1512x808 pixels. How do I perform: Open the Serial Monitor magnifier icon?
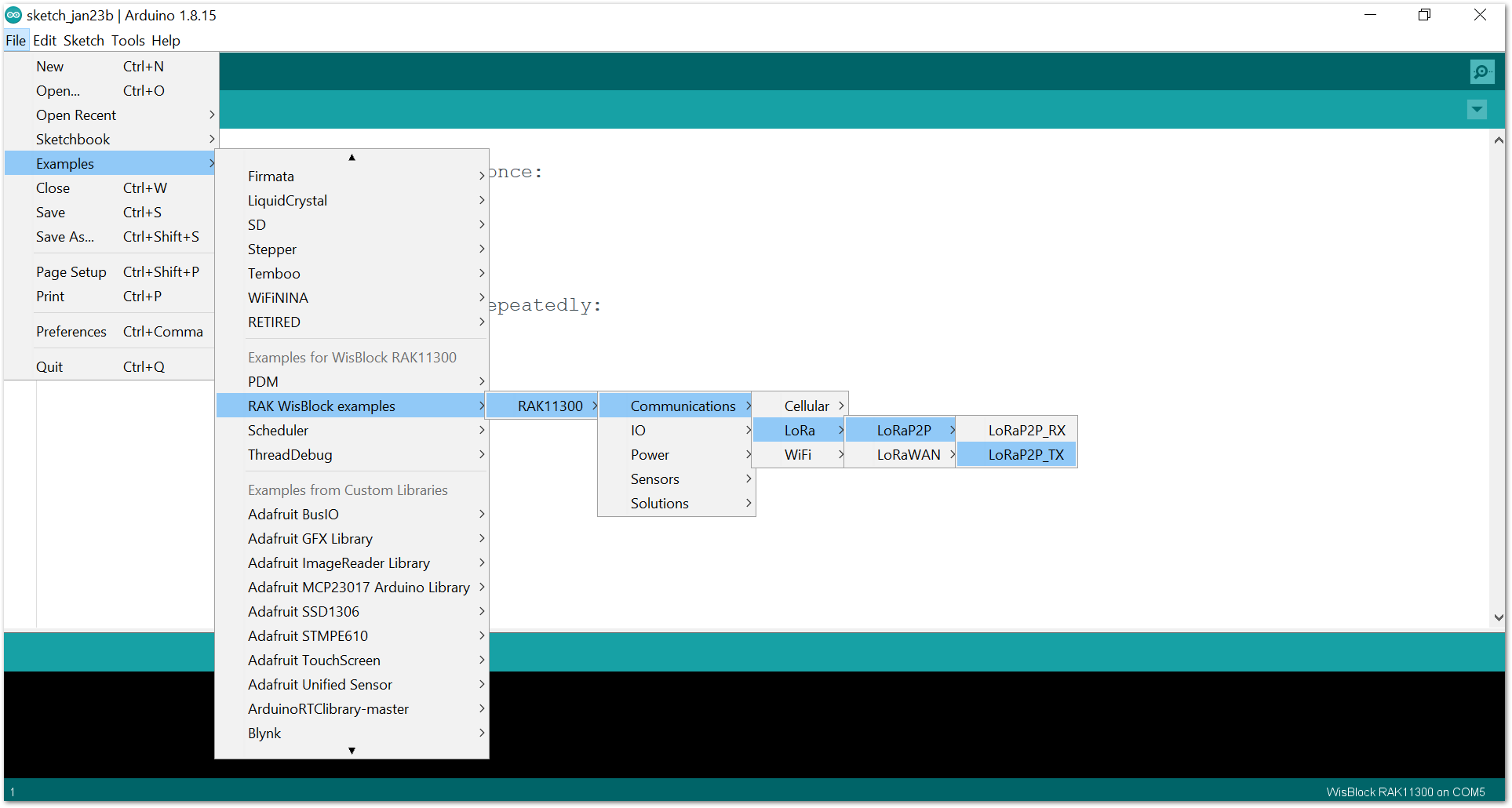point(1481,72)
